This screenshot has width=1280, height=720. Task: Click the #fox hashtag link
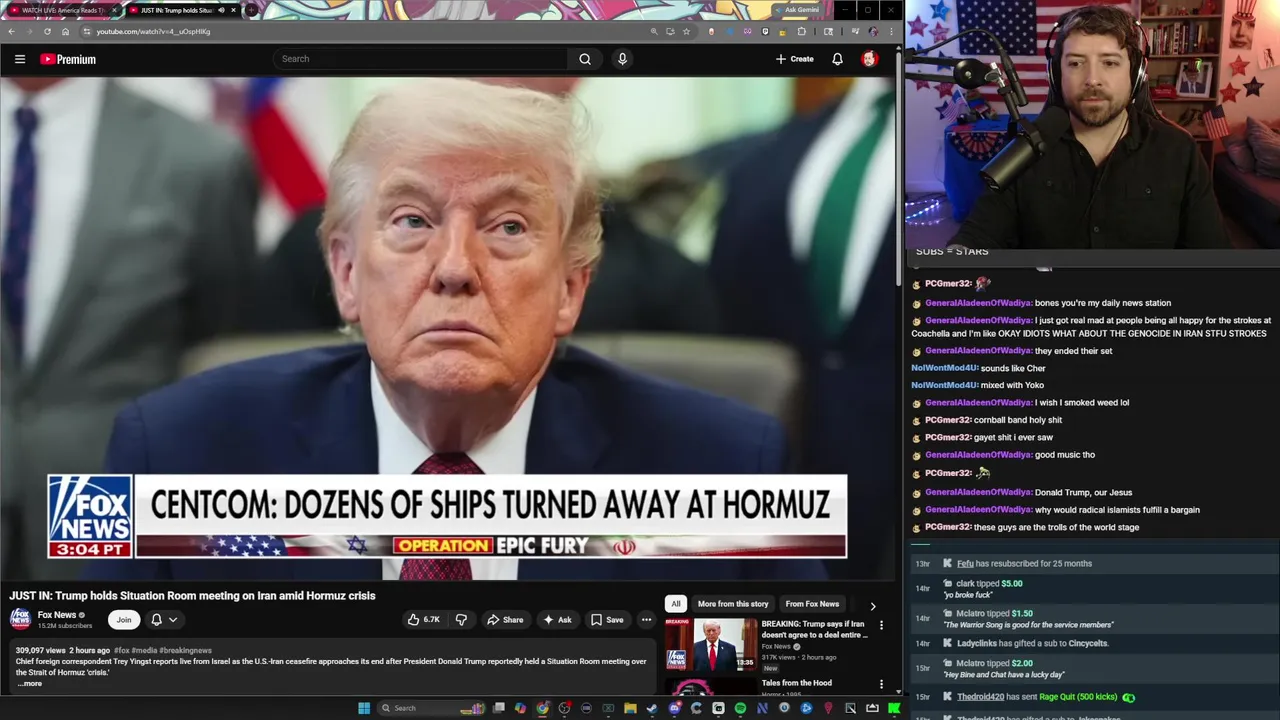[x=122, y=650]
